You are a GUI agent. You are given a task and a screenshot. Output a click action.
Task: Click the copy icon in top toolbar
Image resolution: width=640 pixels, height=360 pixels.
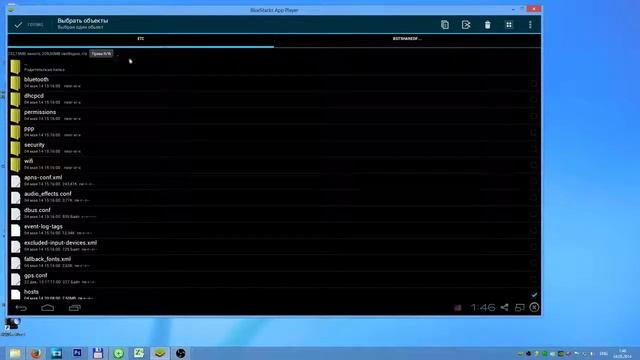click(x=445, y=25)
